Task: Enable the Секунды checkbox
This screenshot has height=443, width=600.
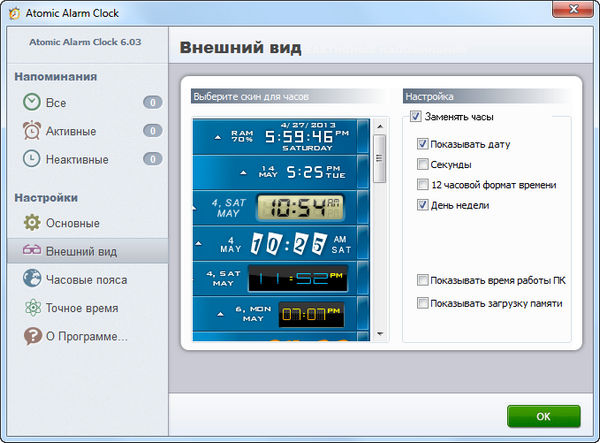Action: 424,164
